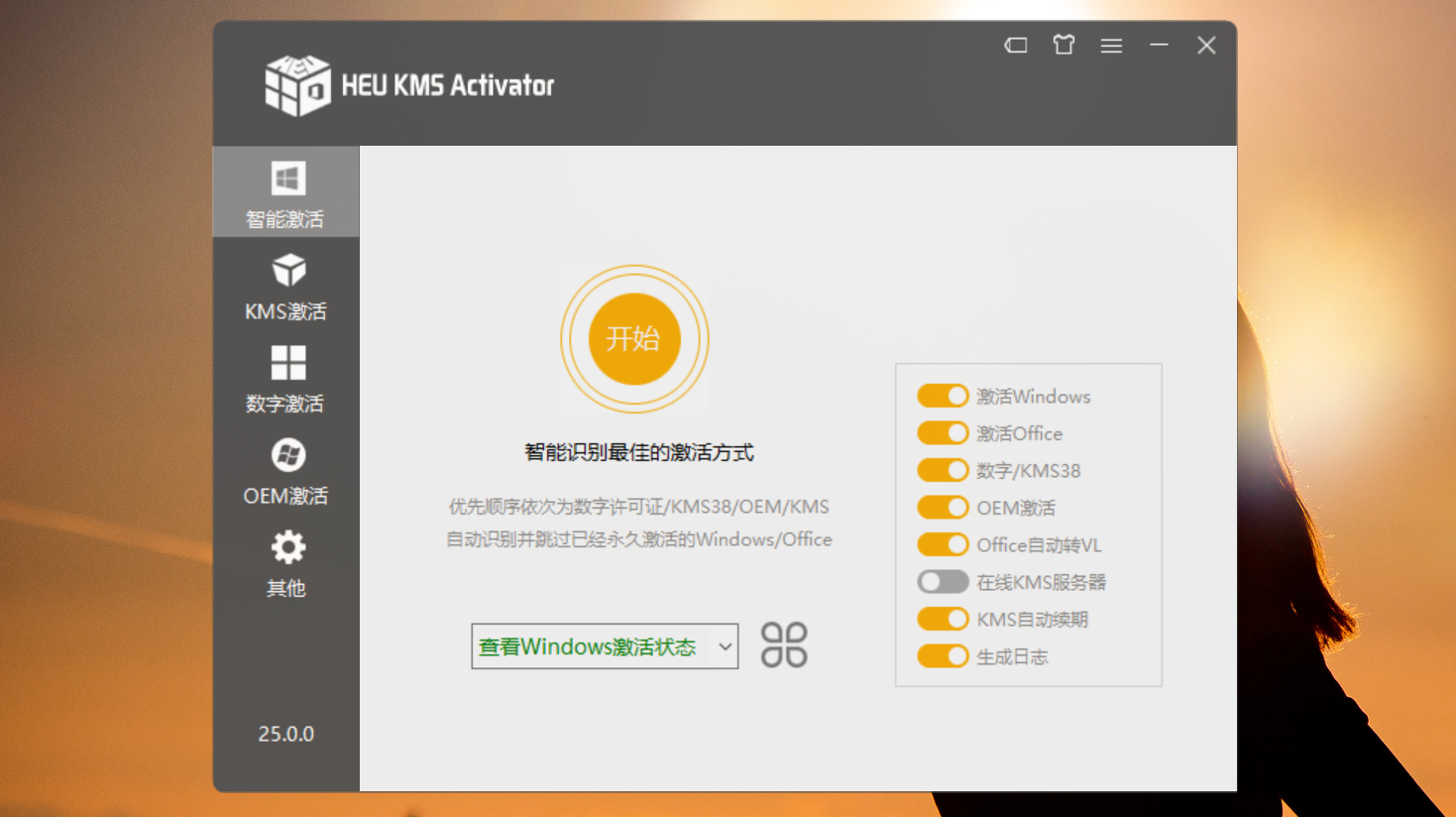The image size is (1456, 817).
Task: Expand 查看Windows激活状态 dropdown
Action: [605, 646]
